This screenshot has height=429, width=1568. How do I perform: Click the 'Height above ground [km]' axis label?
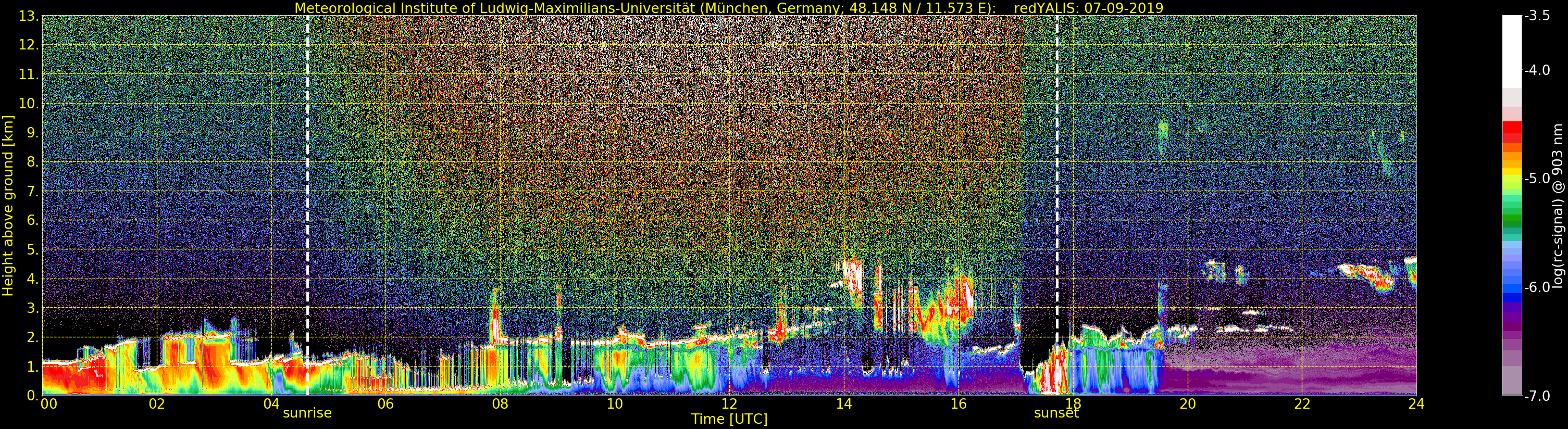click(8, 206)
